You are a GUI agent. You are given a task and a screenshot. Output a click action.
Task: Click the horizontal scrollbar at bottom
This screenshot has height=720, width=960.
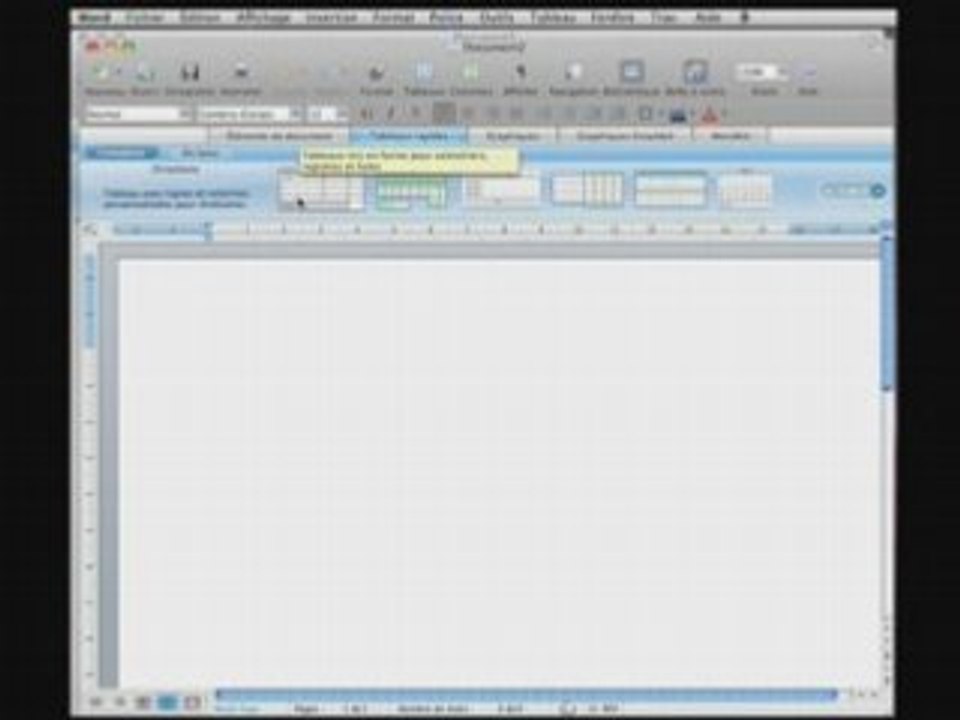[x=527, y=694]
